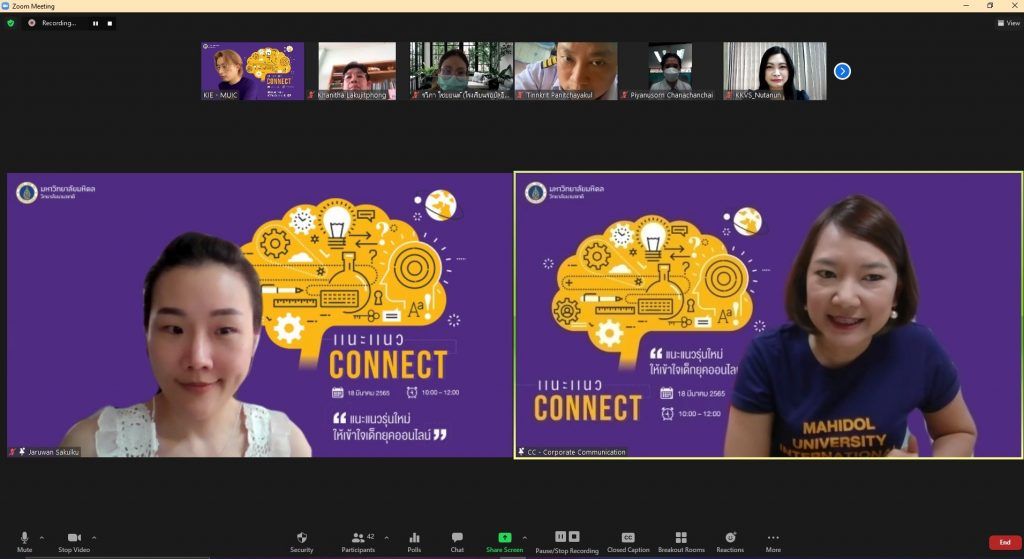The width and height of the screenshot is (1024, 559).
Task: Click the green encryption shield icon
Action: pos(11,23)
